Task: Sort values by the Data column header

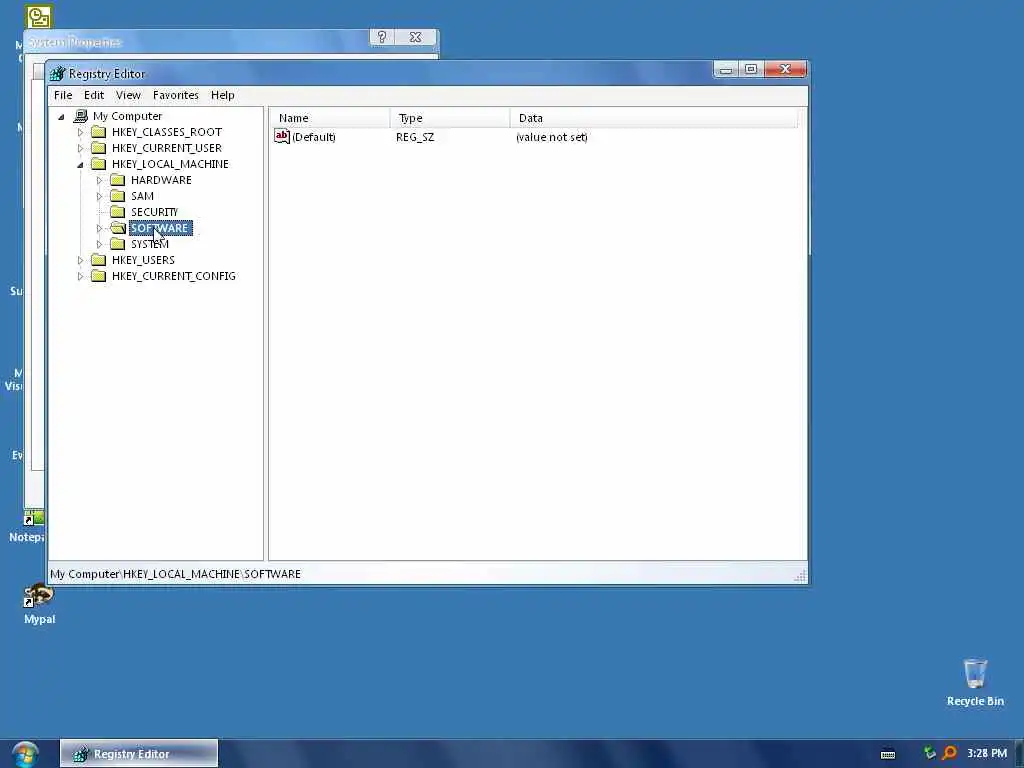Action: [653, 118]
